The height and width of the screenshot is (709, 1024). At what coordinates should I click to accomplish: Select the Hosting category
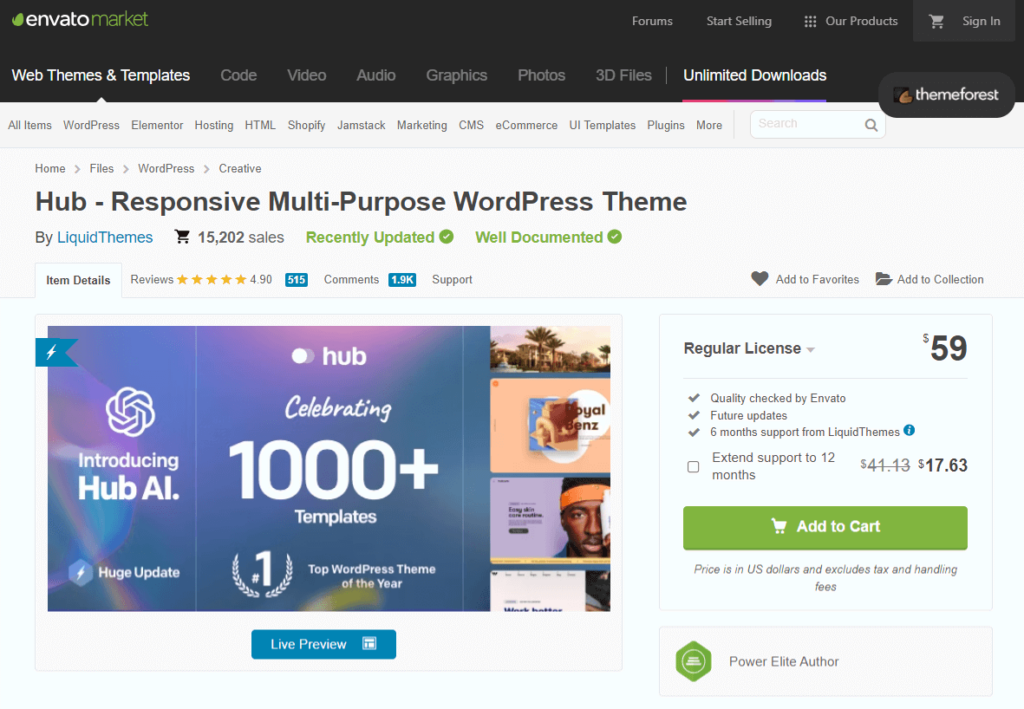tap(214, 125)
